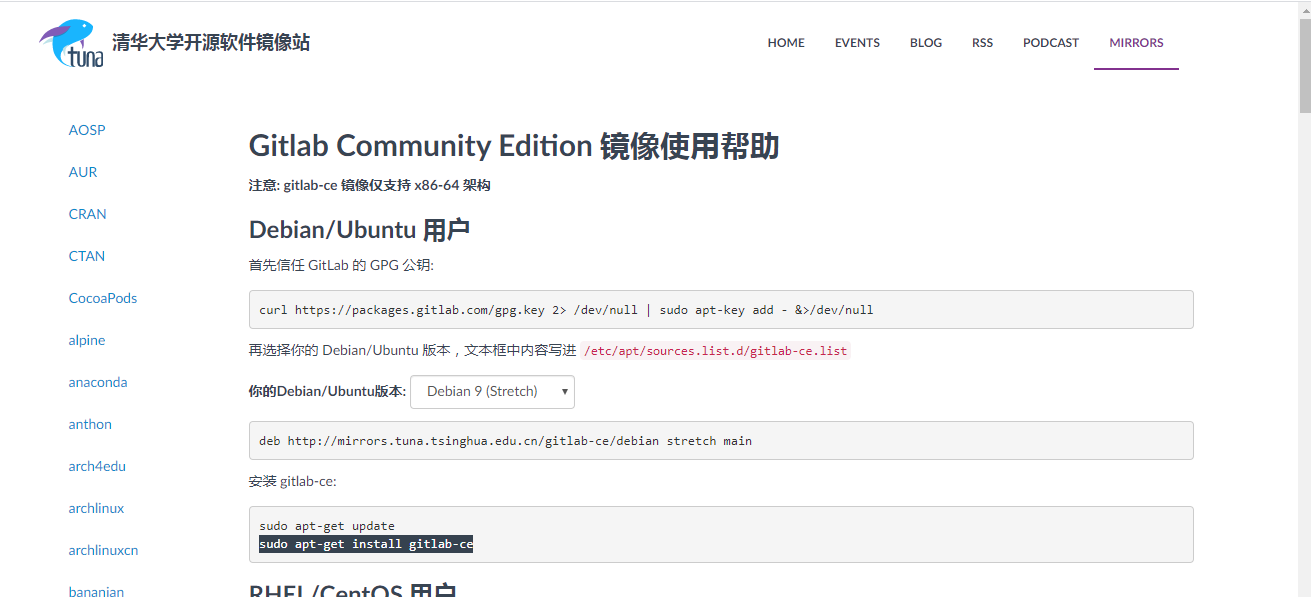The image size is (1311, 597).
Task: Go to the EVENTS page
Action: [857, 43]
